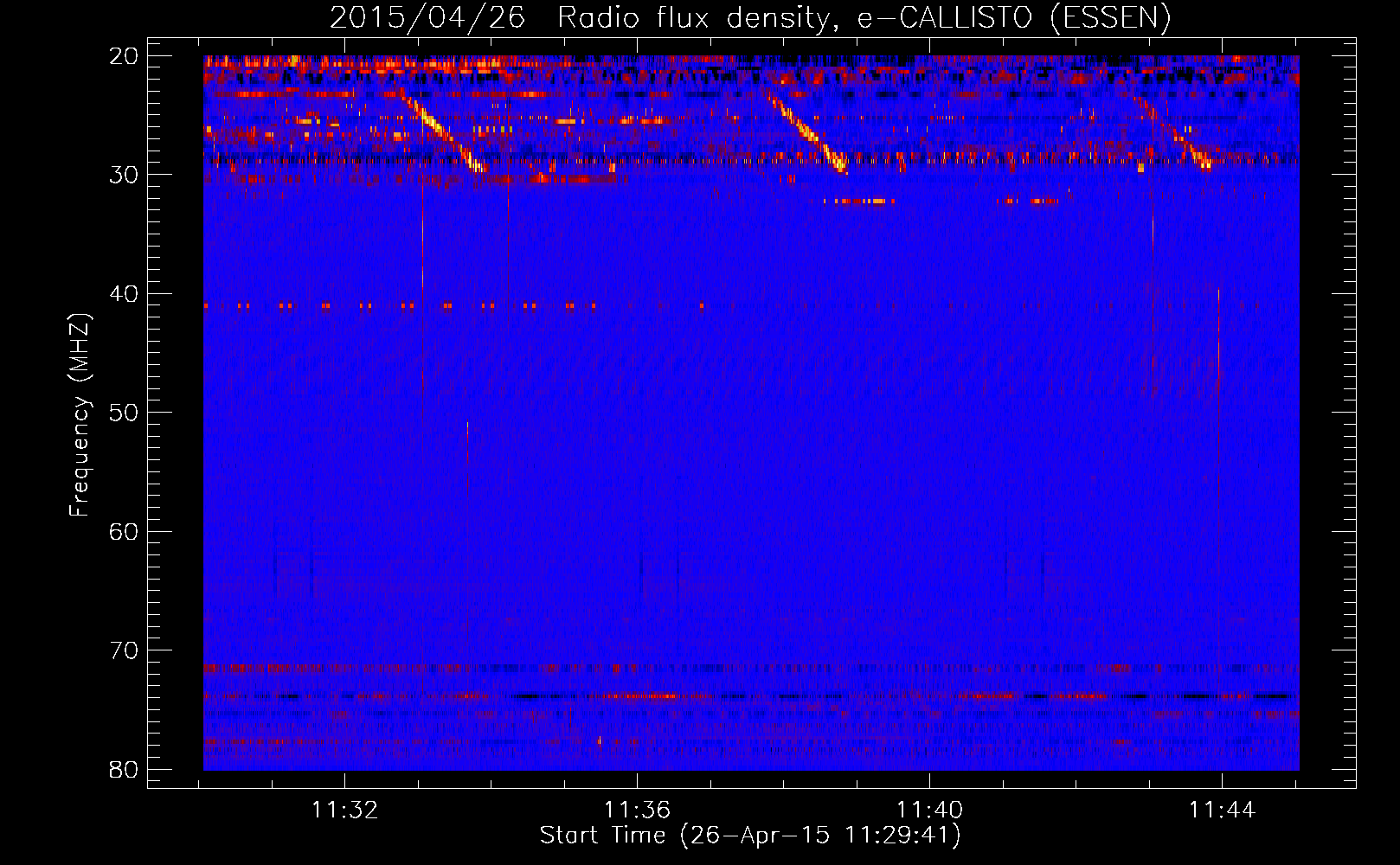Click the 40 MHz frequency tick label
Screen dimensions: 1400x865
[x=124, y=294]
